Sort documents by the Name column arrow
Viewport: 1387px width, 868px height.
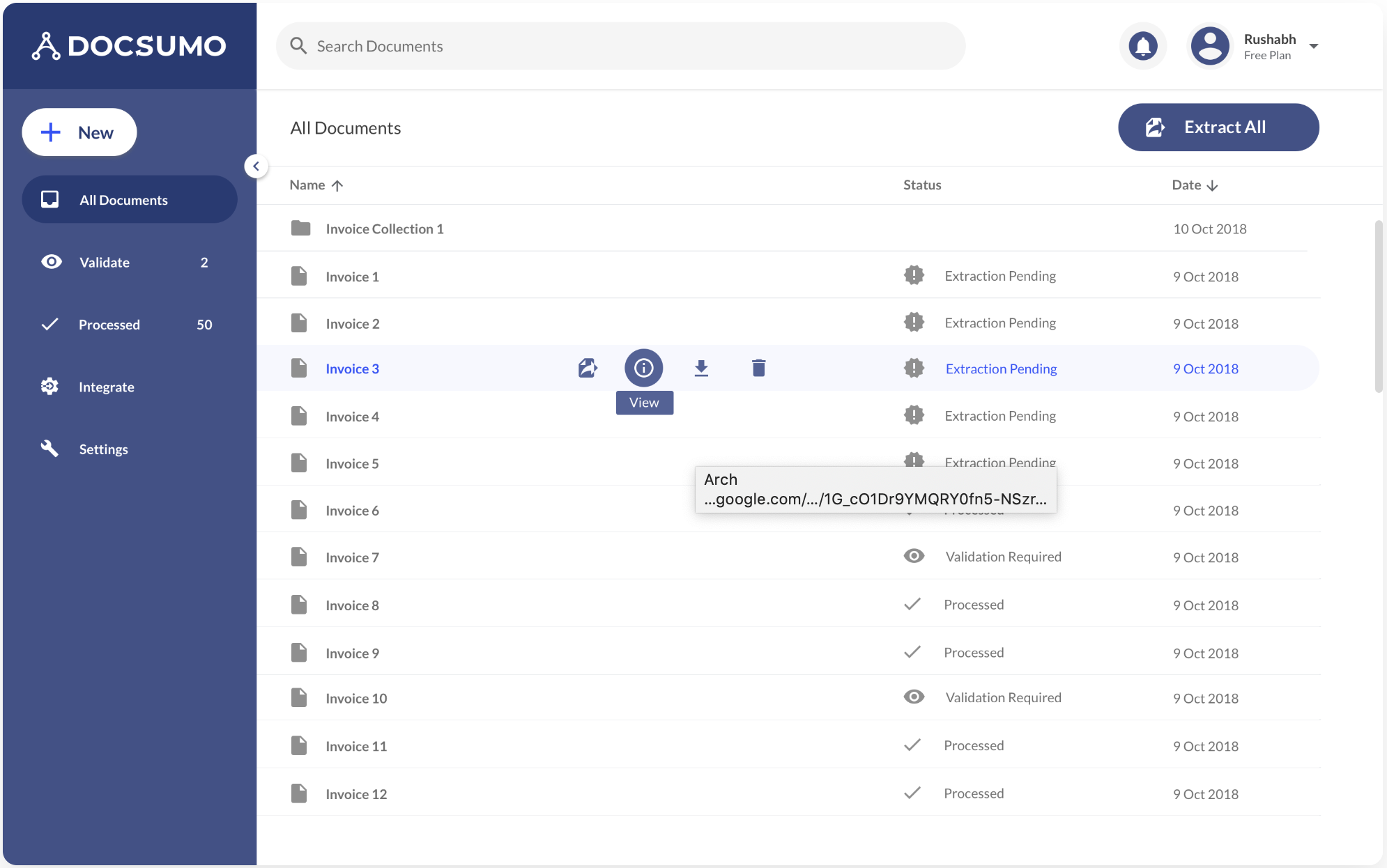337,185
